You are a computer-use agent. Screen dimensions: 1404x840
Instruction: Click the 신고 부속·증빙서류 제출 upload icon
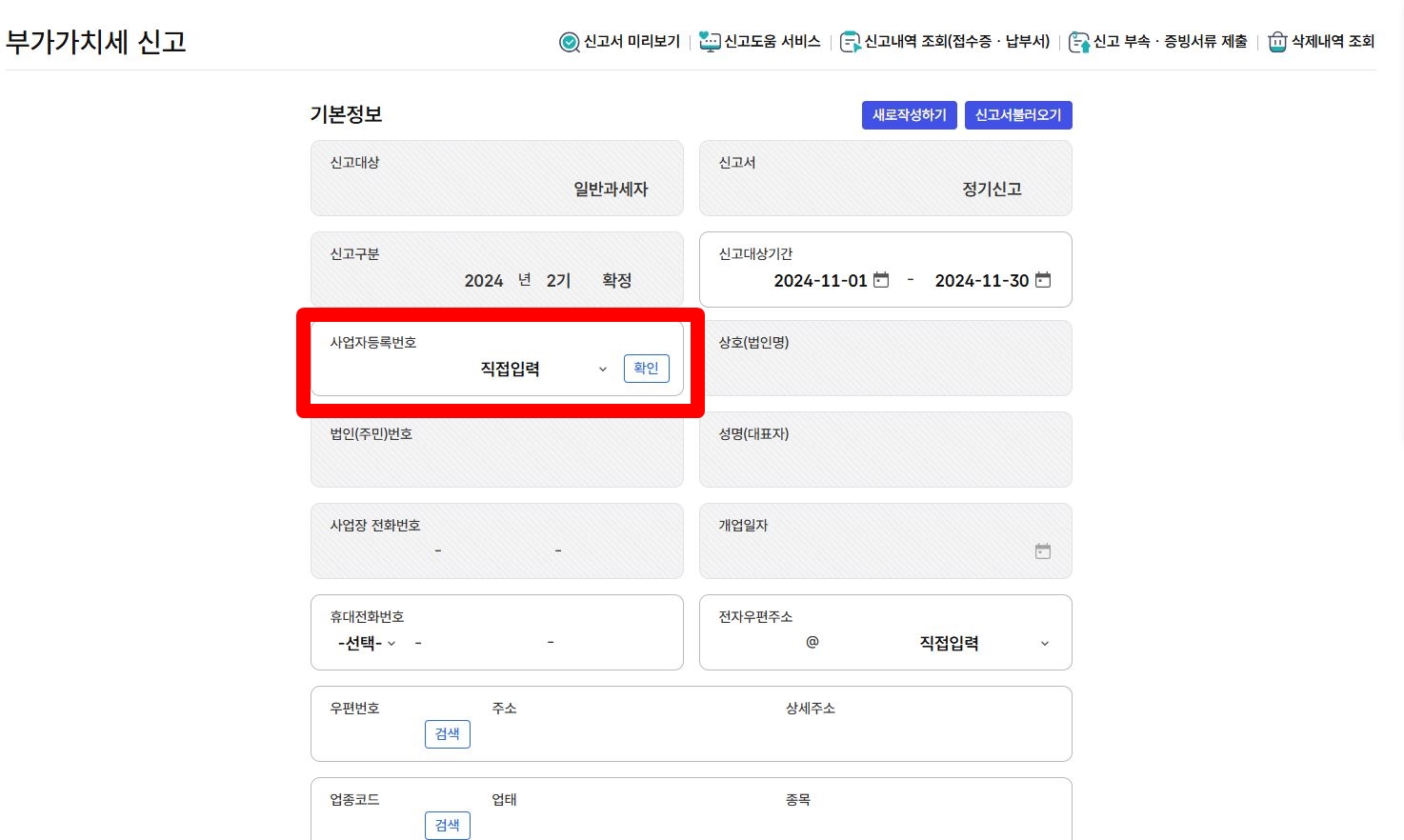1080,42
